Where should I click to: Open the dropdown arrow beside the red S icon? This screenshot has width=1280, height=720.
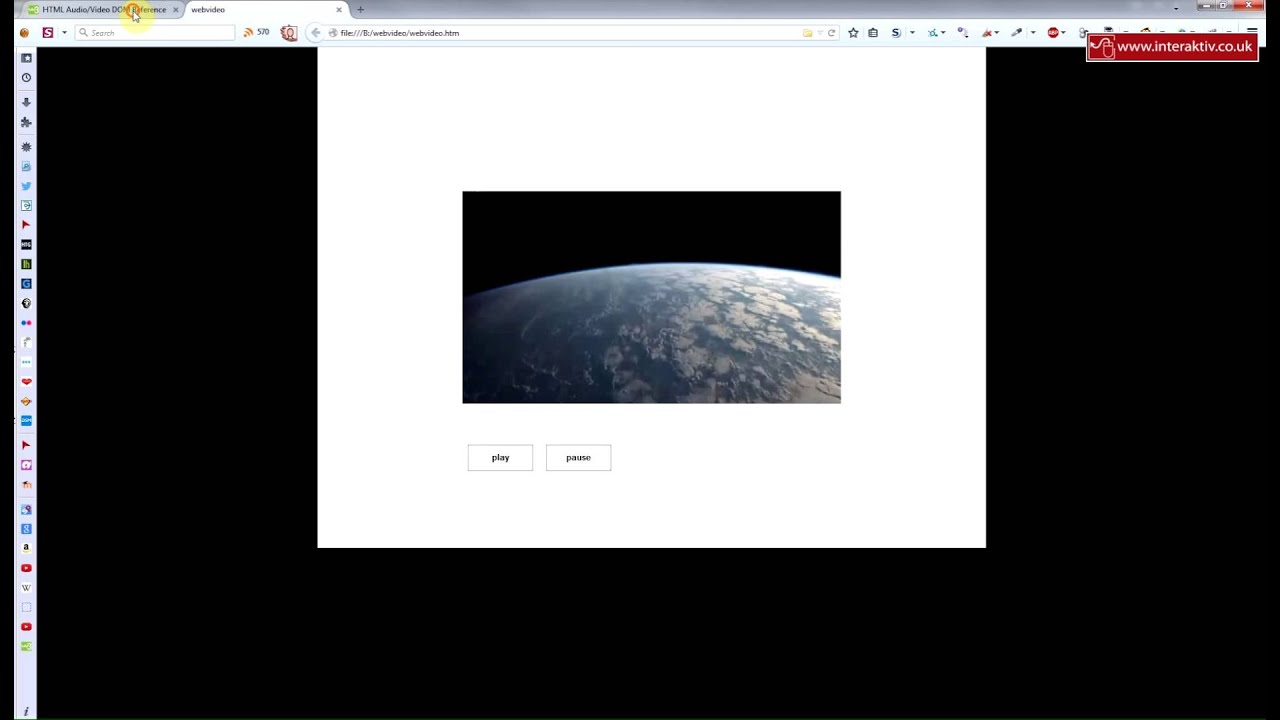click(63, 33)
